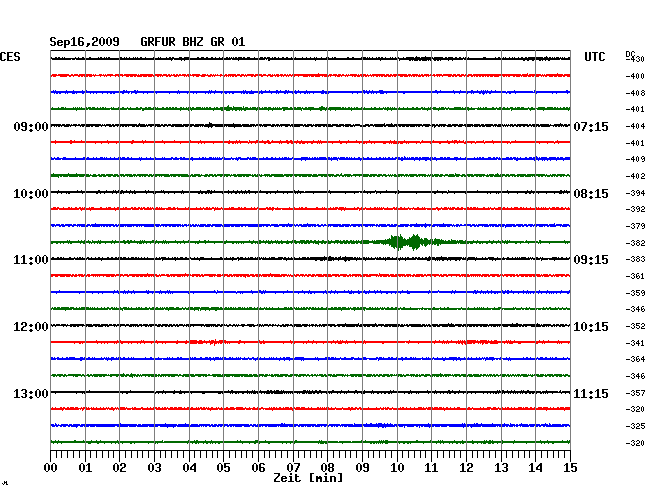Select minute tick label 12 on time axis
This screenshot has height=494, width=650.
466,468
